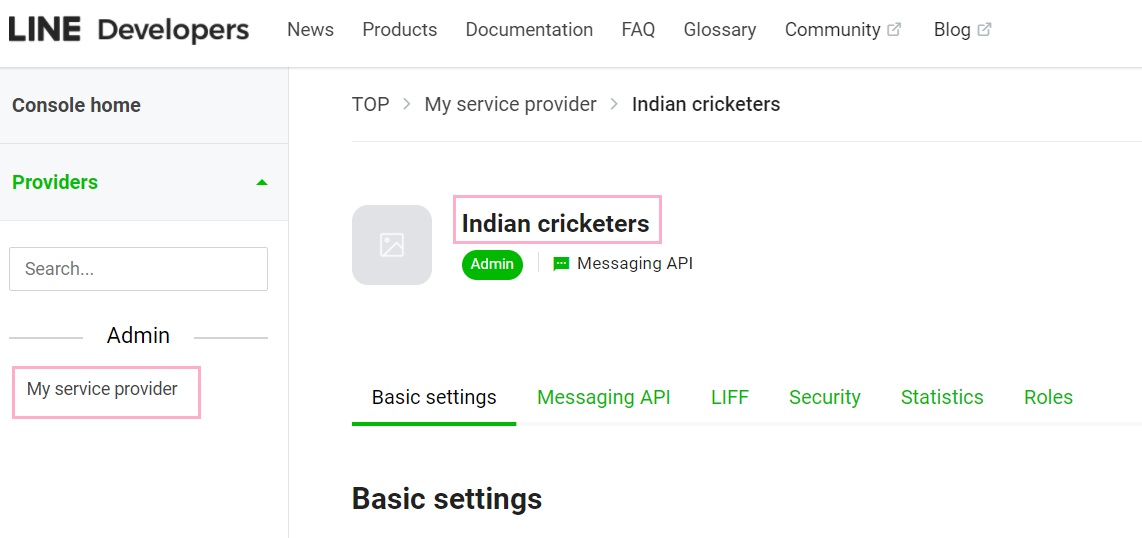Click the channel image placeholder icon
The height and width of the screenshot is (538, 1142).
[x=392, y=245]
